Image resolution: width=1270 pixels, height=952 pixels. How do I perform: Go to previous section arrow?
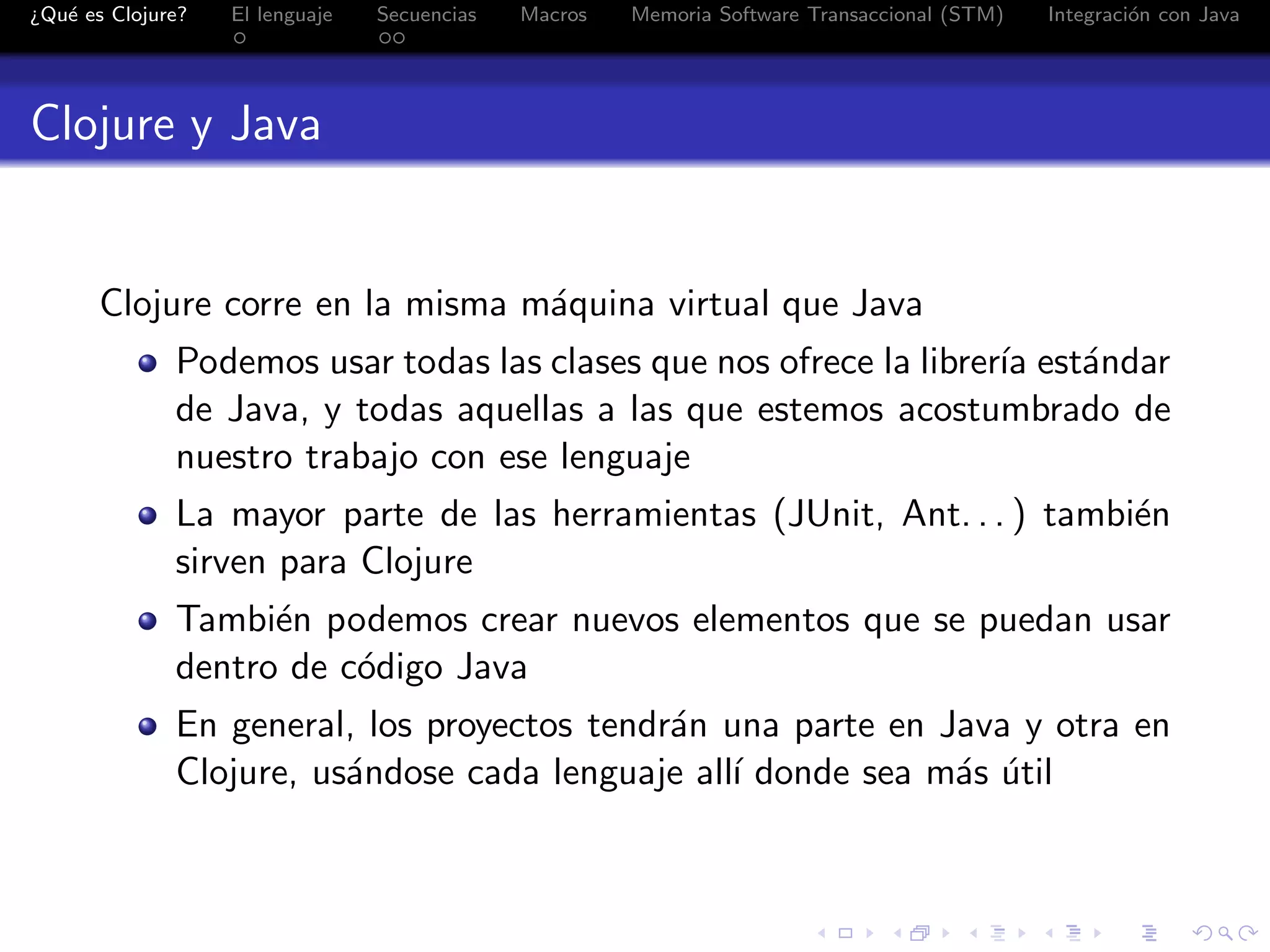pos(1049,933)
